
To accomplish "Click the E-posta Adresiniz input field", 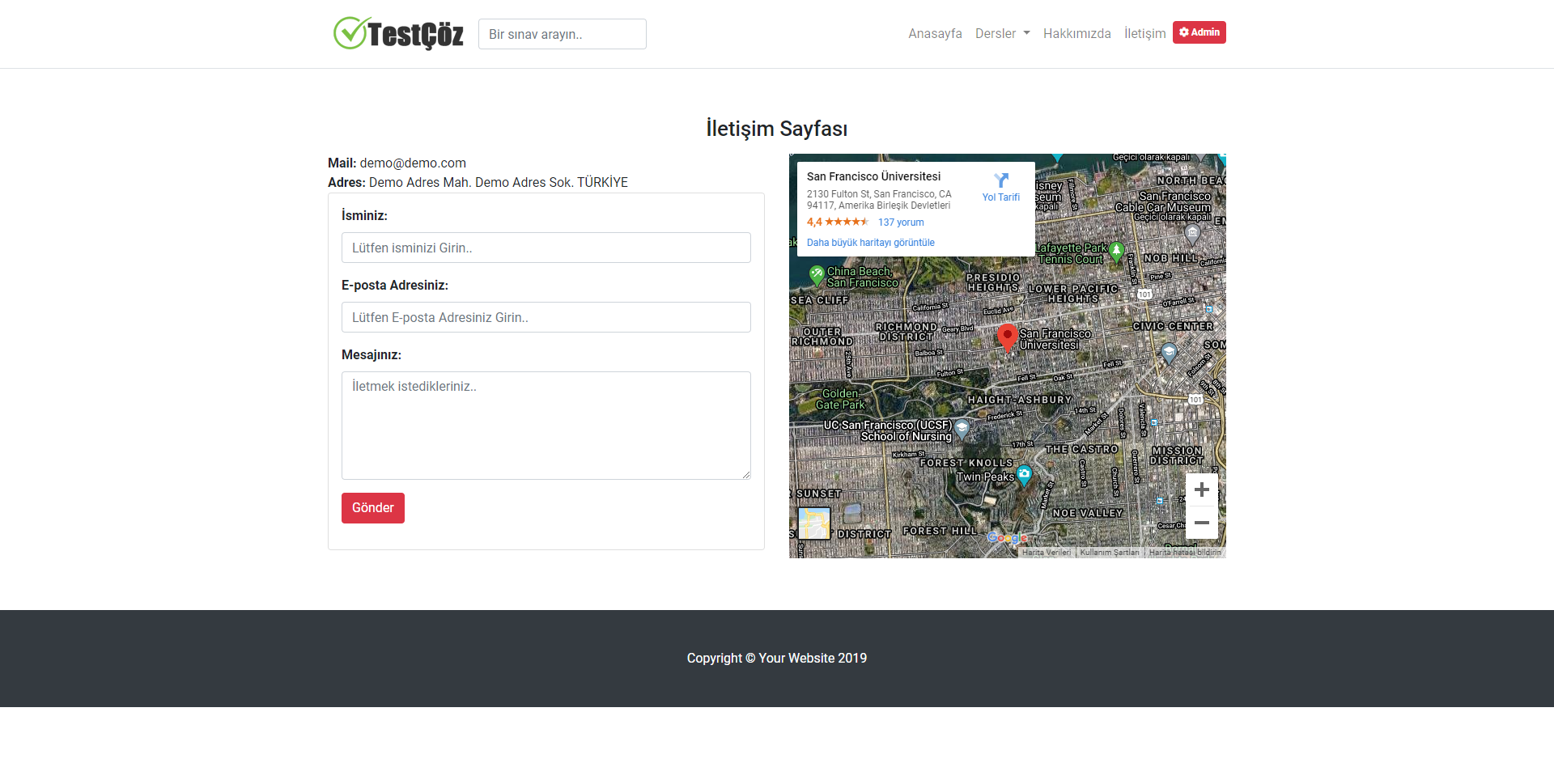I will click(x=546, y=317).
